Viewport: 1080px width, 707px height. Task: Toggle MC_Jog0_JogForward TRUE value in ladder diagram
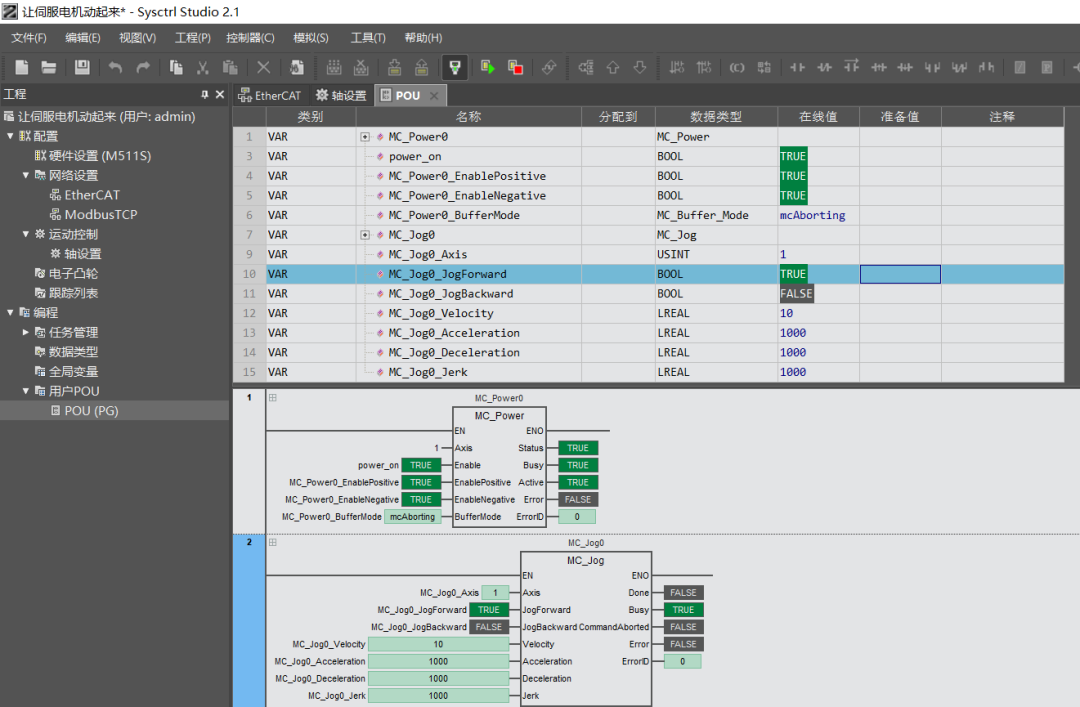pyautogui.click(x=488, y=610)
